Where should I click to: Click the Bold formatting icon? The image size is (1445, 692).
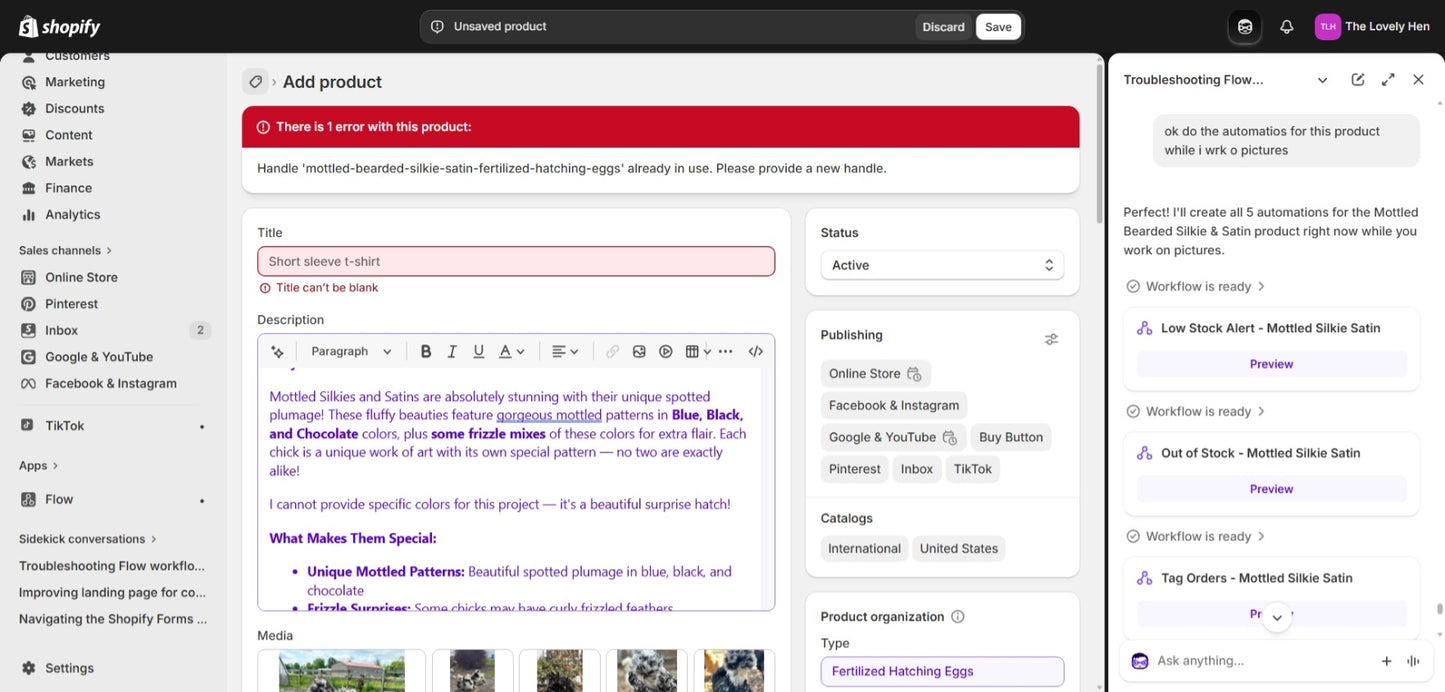click(x=426, y=351)
